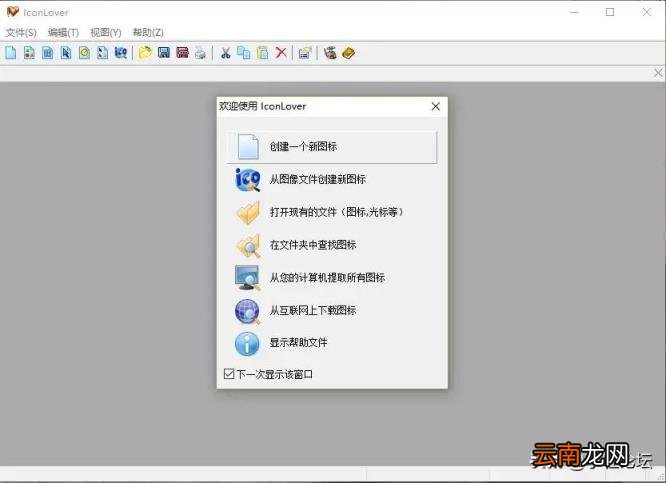Click the red X Delete toolbar icon
666x483 pixels.
[281, 53]
